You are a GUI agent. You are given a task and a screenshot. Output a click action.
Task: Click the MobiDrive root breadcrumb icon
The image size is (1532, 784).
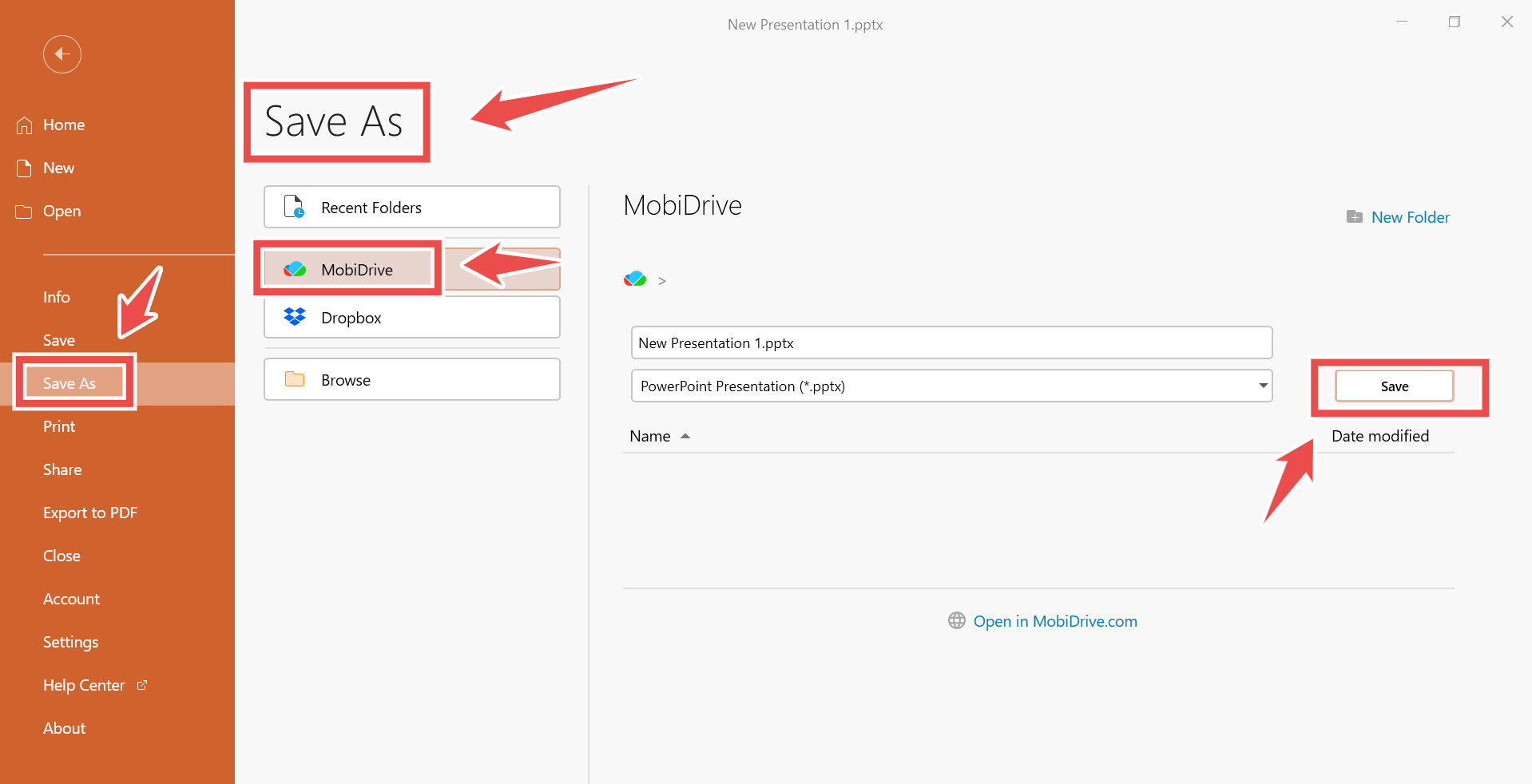tap(635, 279)
